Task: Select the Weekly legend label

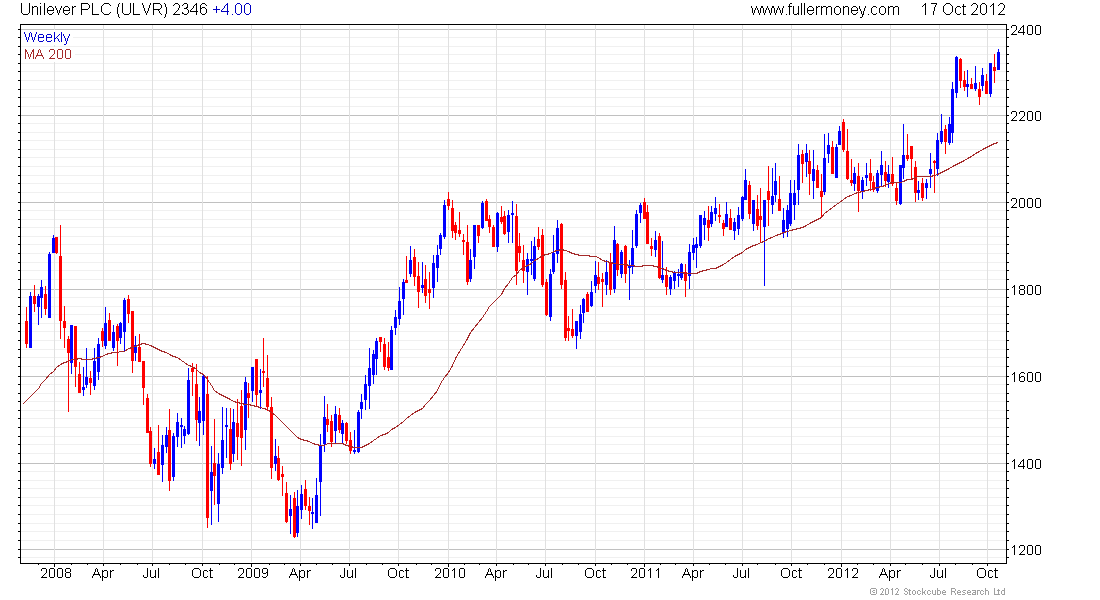Action: [x=47, y=37]
